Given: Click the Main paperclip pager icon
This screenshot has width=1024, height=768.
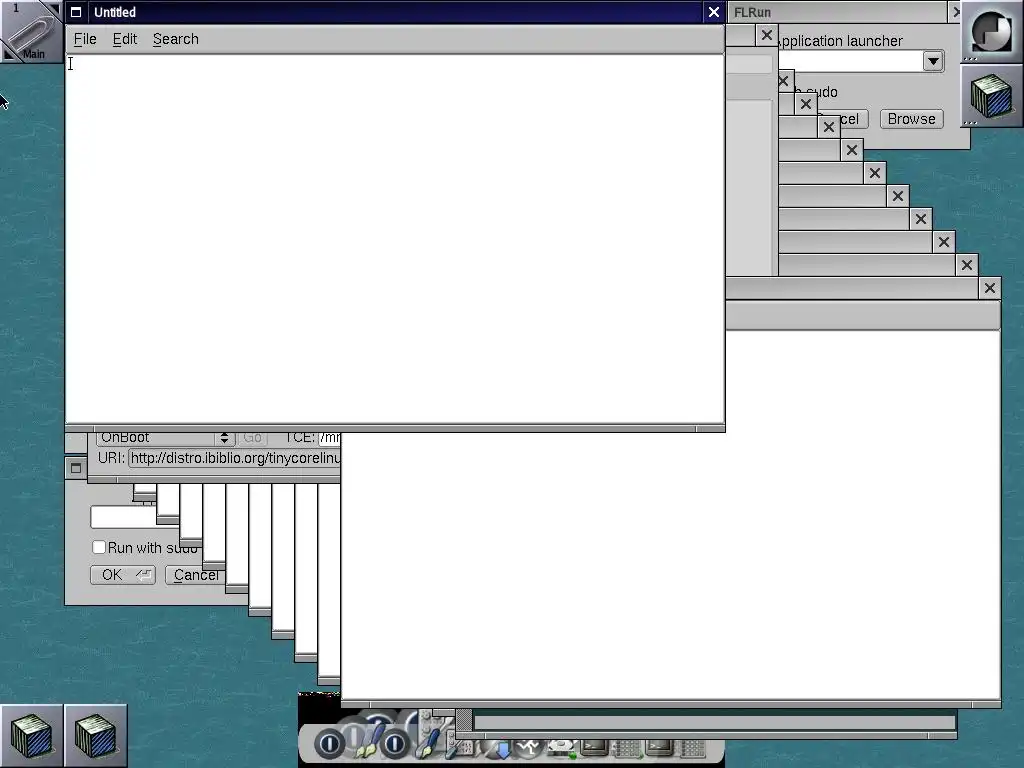Looking at the screenshot, I should [31, 31].
